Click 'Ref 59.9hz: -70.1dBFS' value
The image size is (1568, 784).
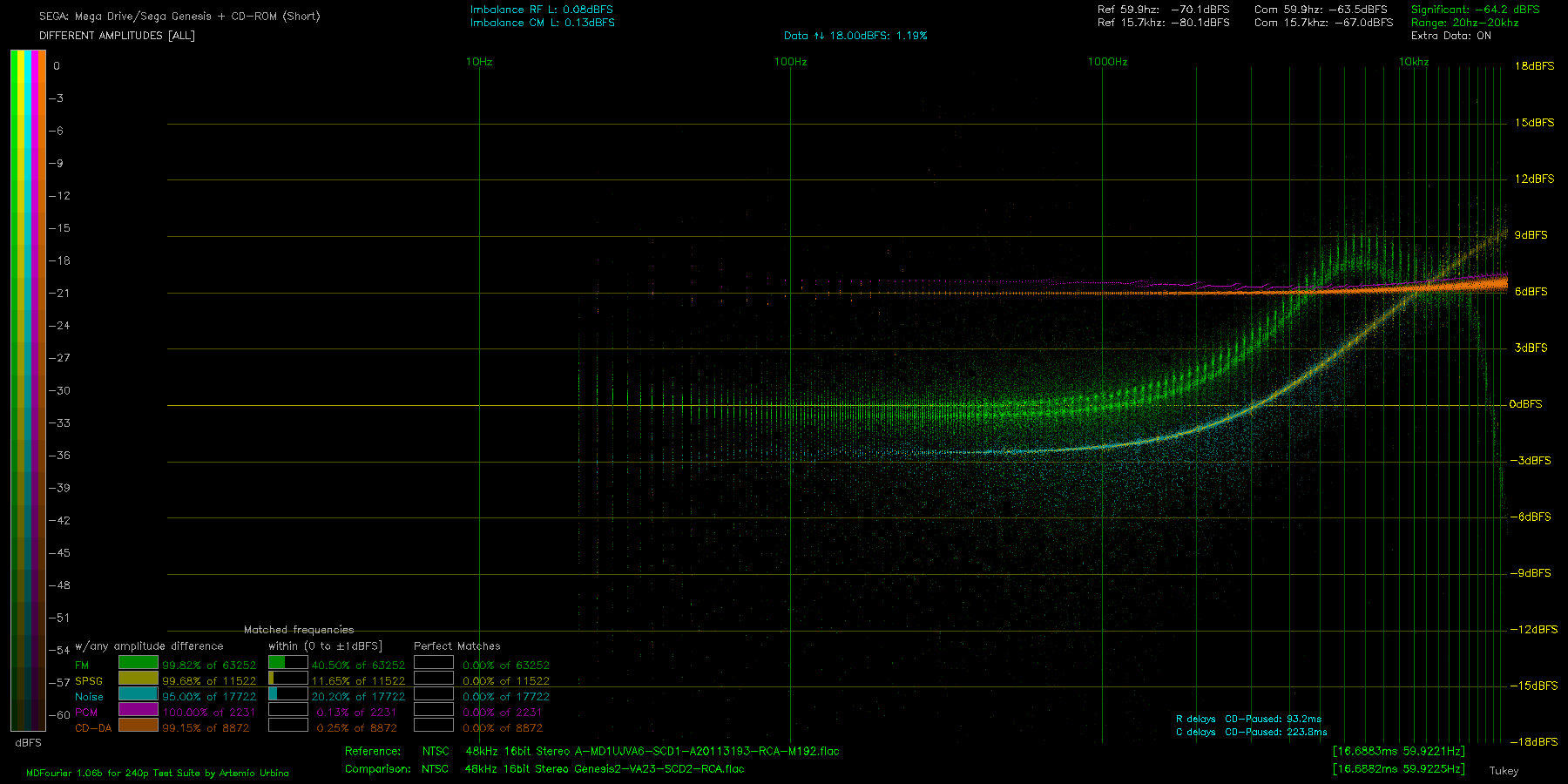tap(1164, 10)
